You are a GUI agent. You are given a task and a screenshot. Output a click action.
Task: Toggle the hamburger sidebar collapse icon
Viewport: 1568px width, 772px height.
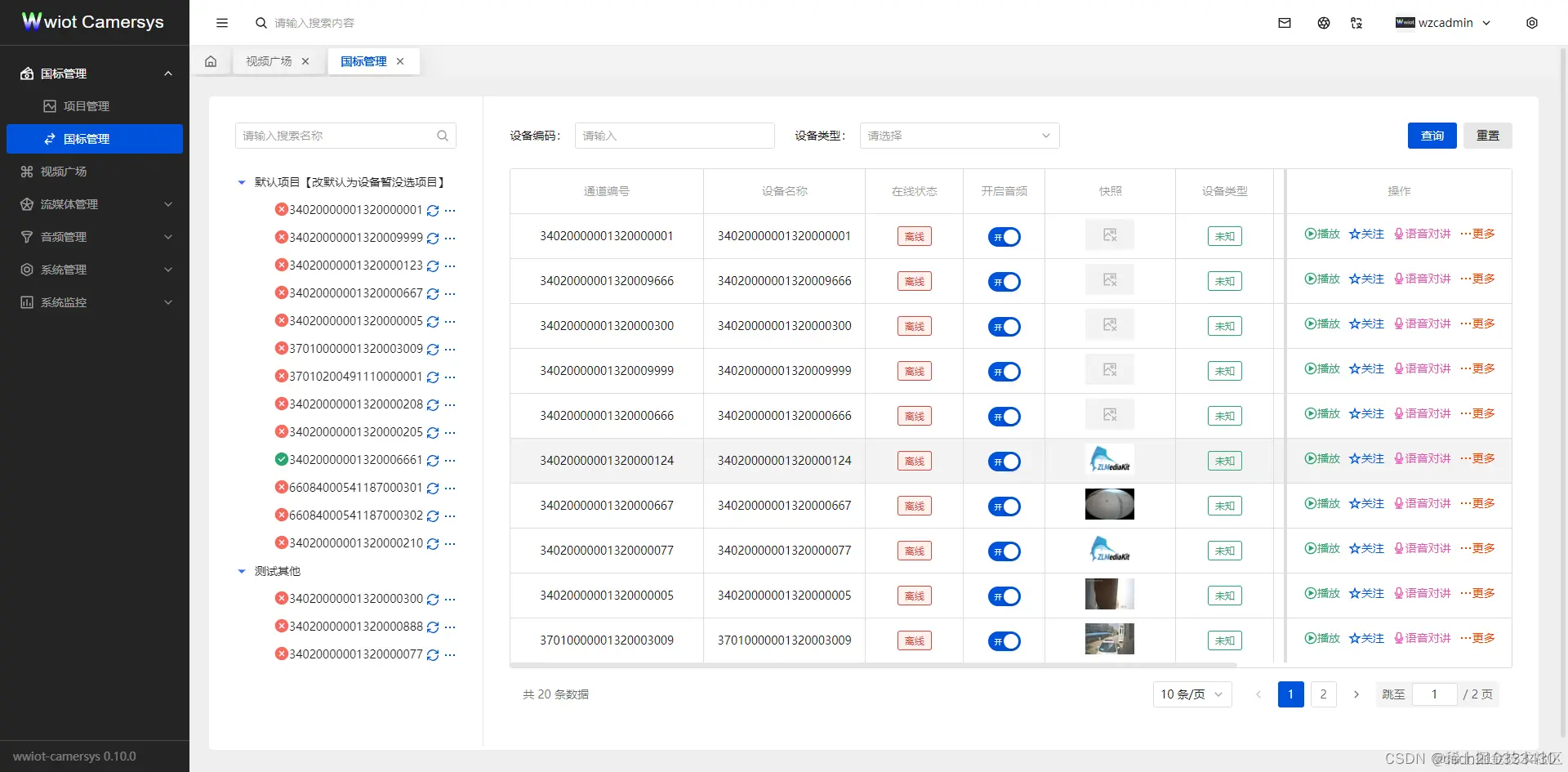(x=222, y=23)
